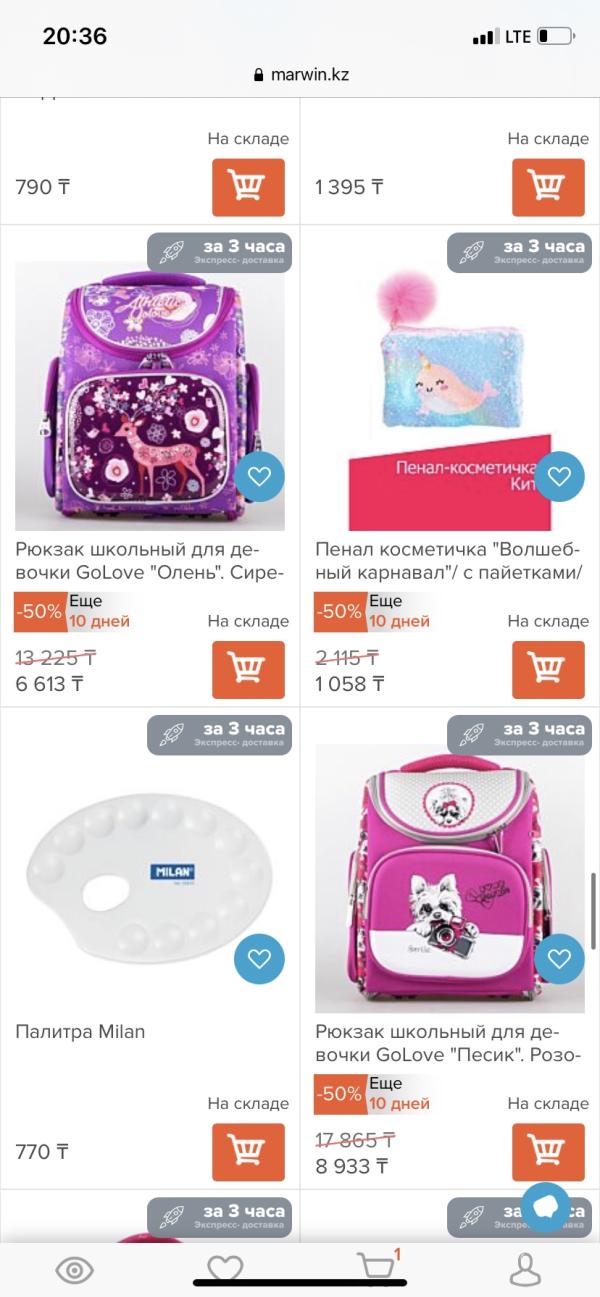The height and width of the screenshot is (1297, 600).
Task: Add "Волшебный карнавал" pencil case to cart
Action: (x=548, y=669)
